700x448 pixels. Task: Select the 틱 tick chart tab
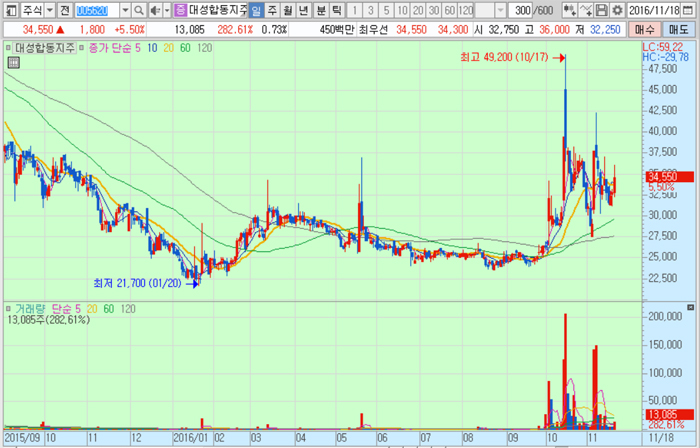[x=338, y=10]
